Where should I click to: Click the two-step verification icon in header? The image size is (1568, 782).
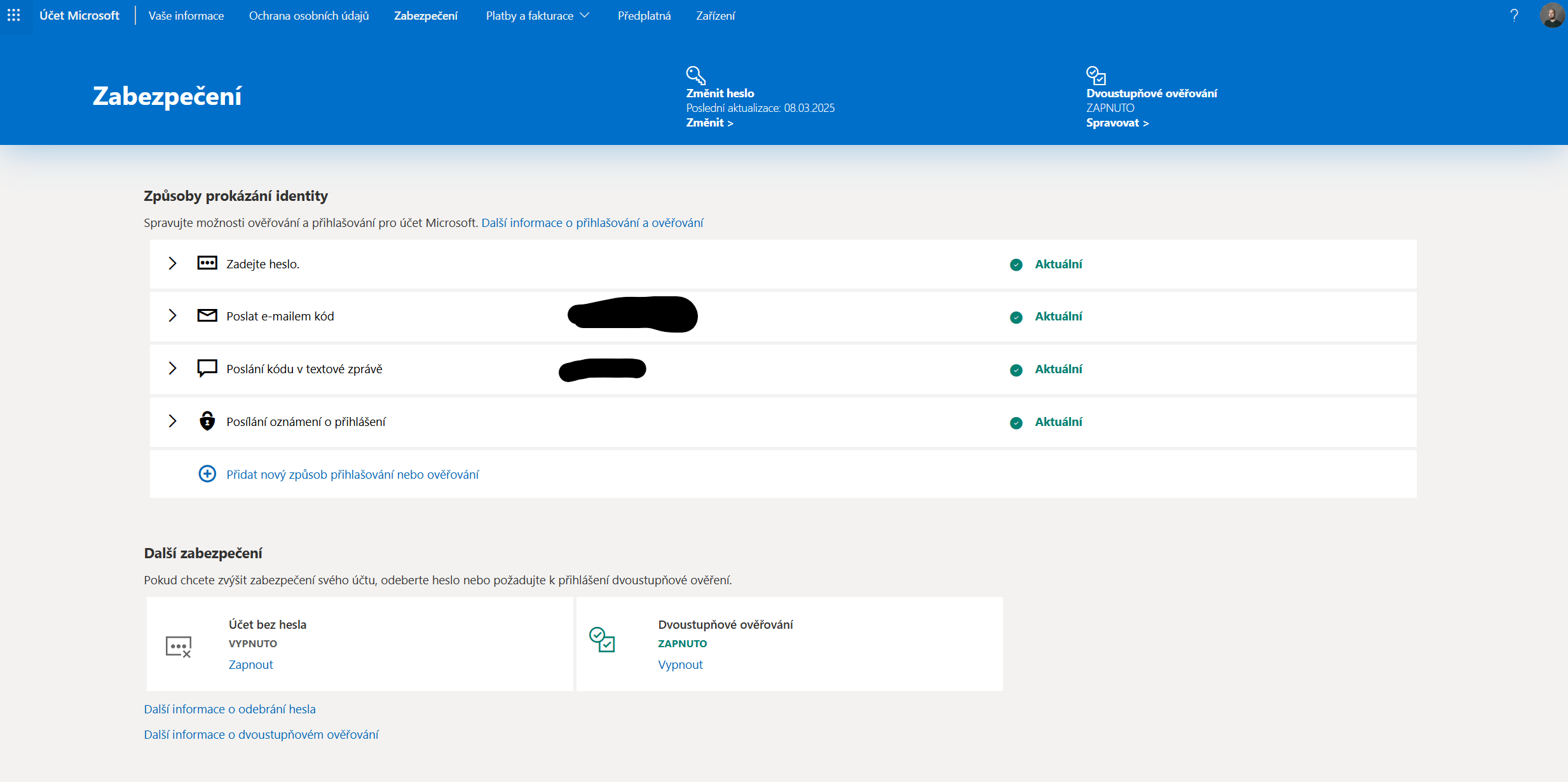[1096, 75]
